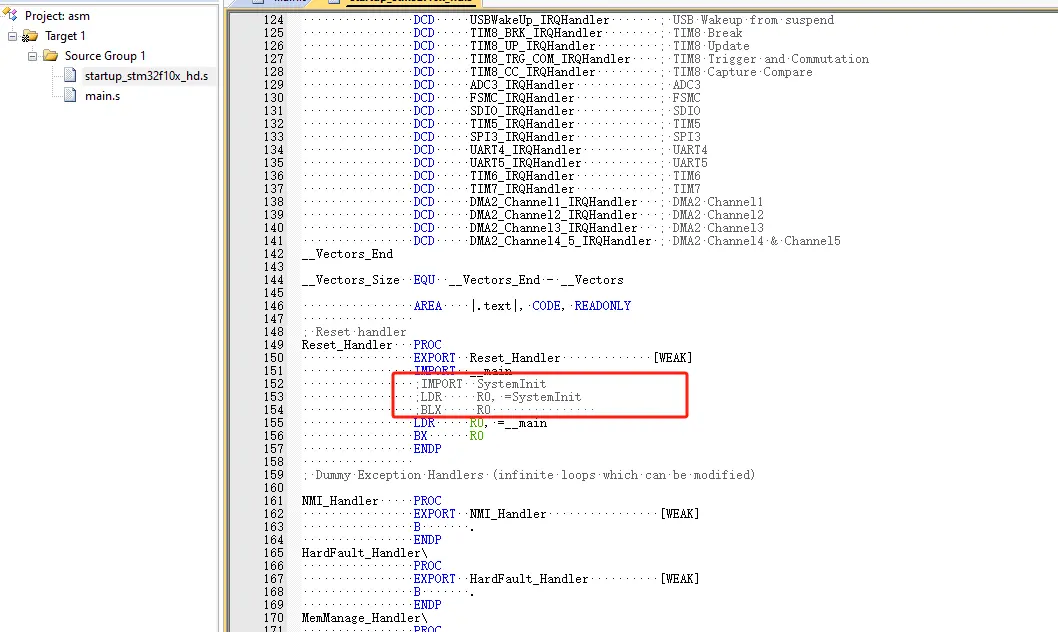Click the HardFault_Handler\ label on line 165
This screenshot has width=1058, height=632.
(364, 552)
